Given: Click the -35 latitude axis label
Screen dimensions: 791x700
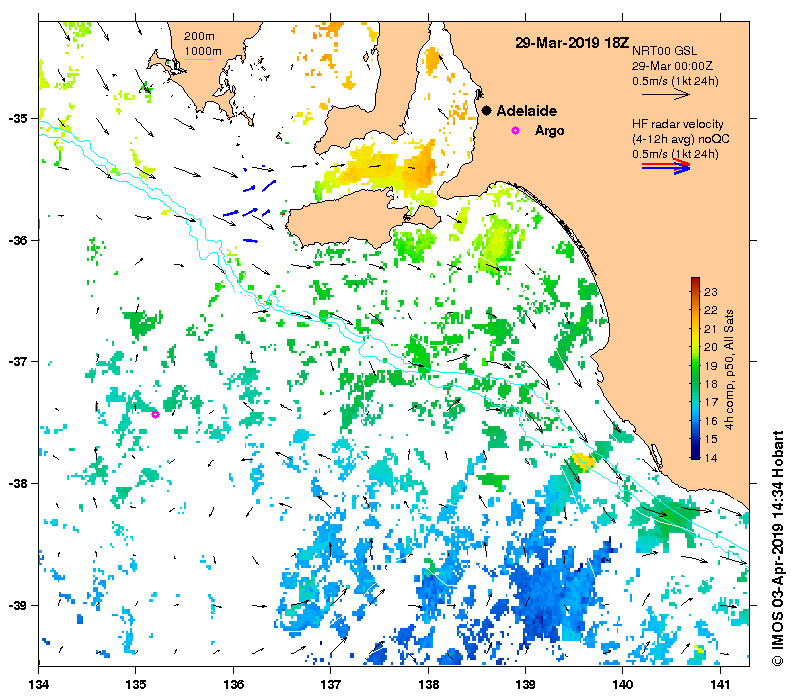Looking at the screenshot, I should click(18, 119).
